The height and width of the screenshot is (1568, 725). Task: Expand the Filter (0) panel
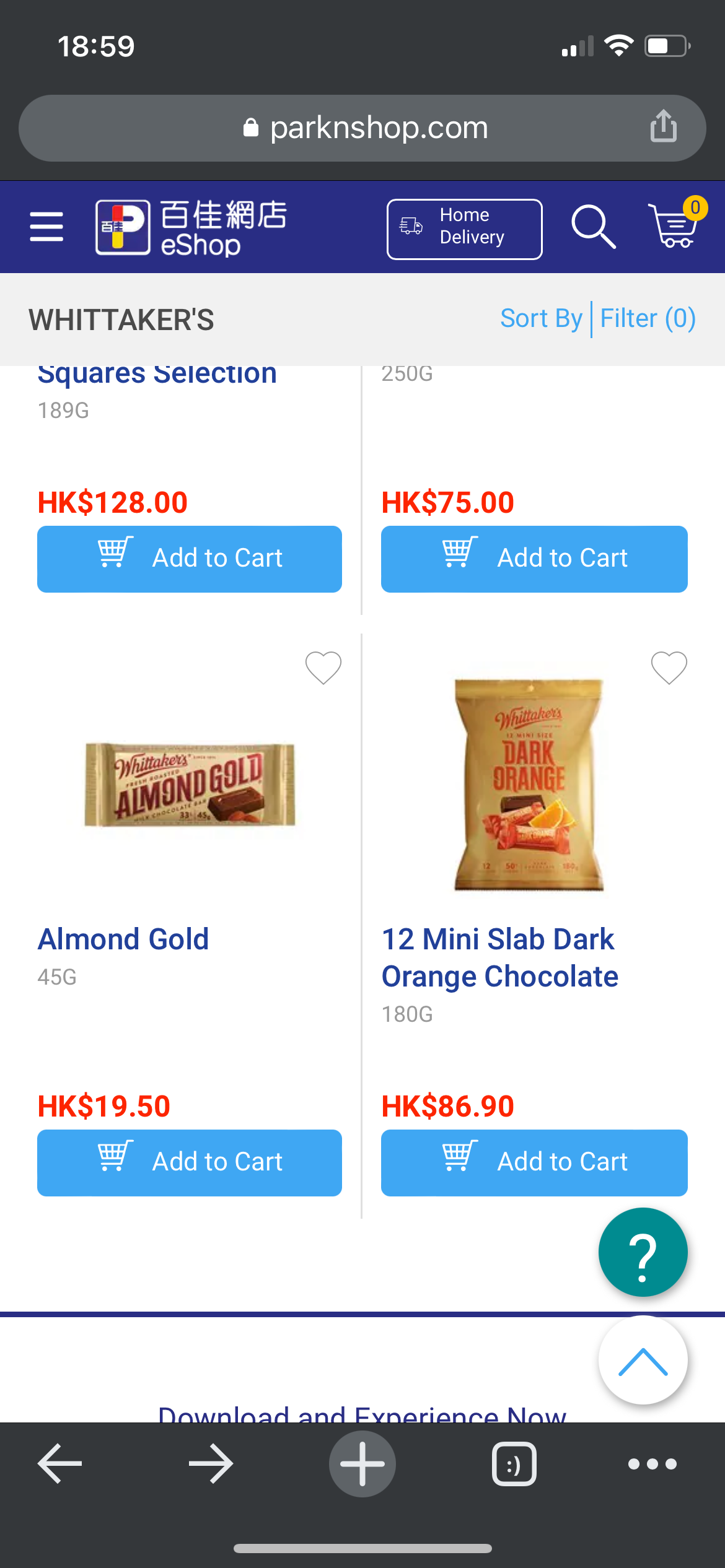click(648, 319)
